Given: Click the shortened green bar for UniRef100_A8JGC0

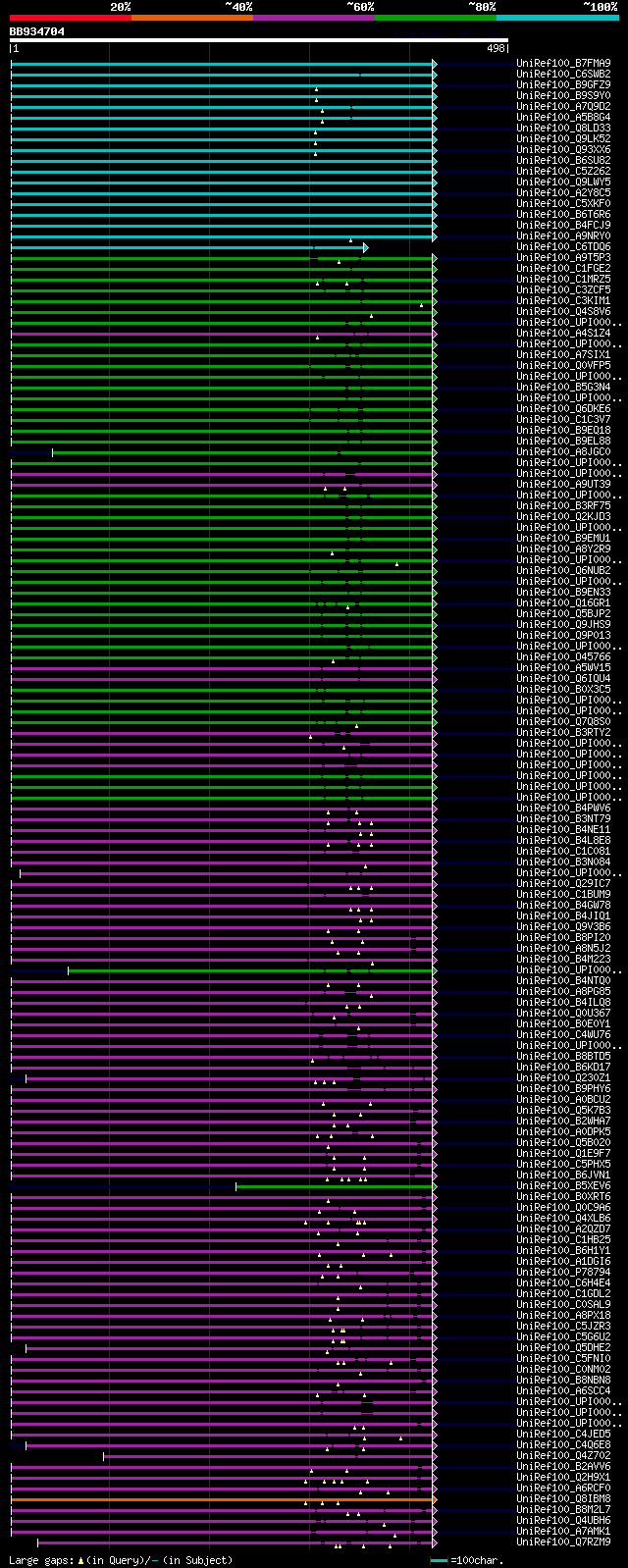Looking at the screenshot, I should pyautogui.click(x=243, y=452).
